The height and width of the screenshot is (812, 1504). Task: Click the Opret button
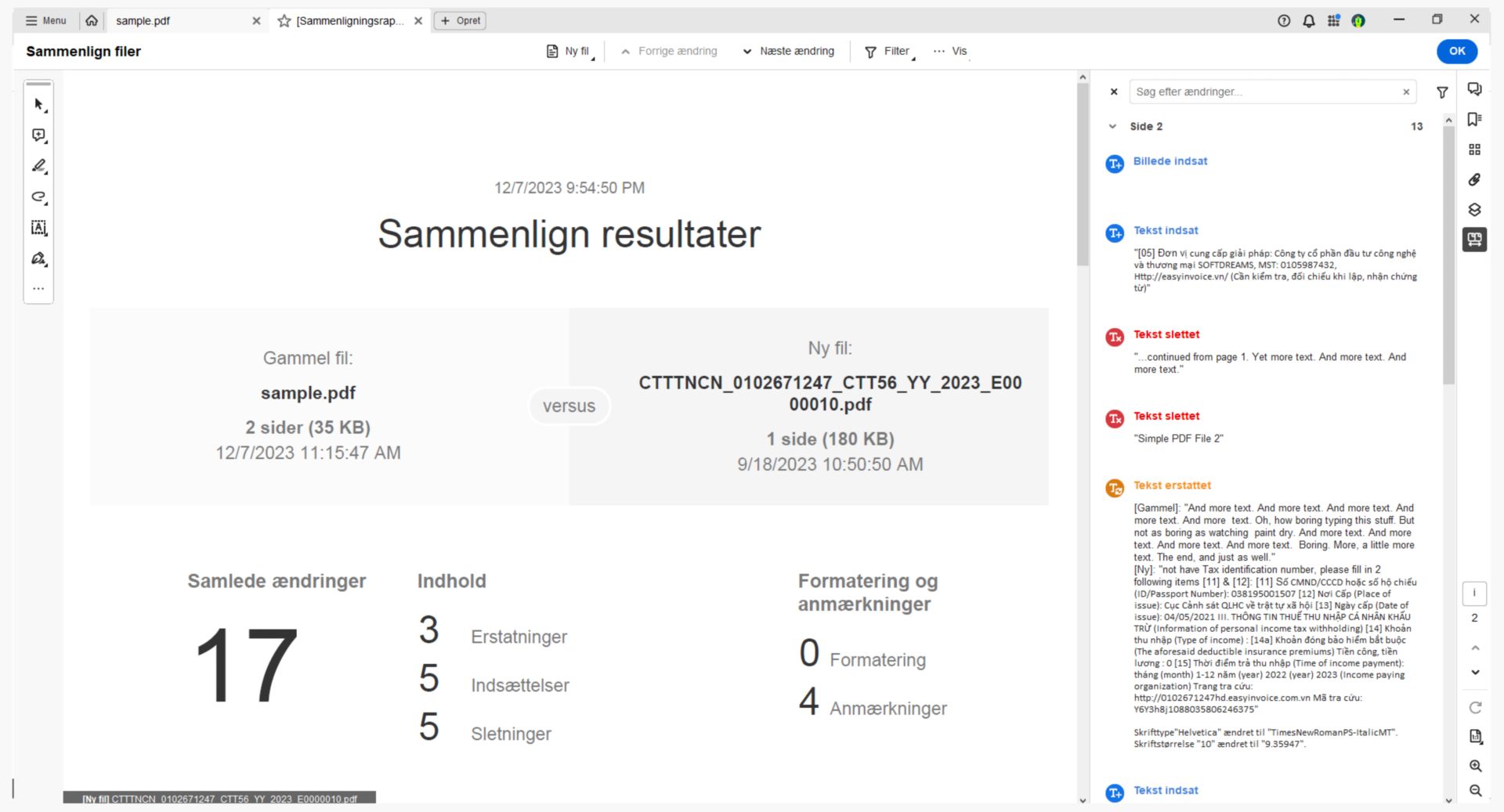point(461,21)
